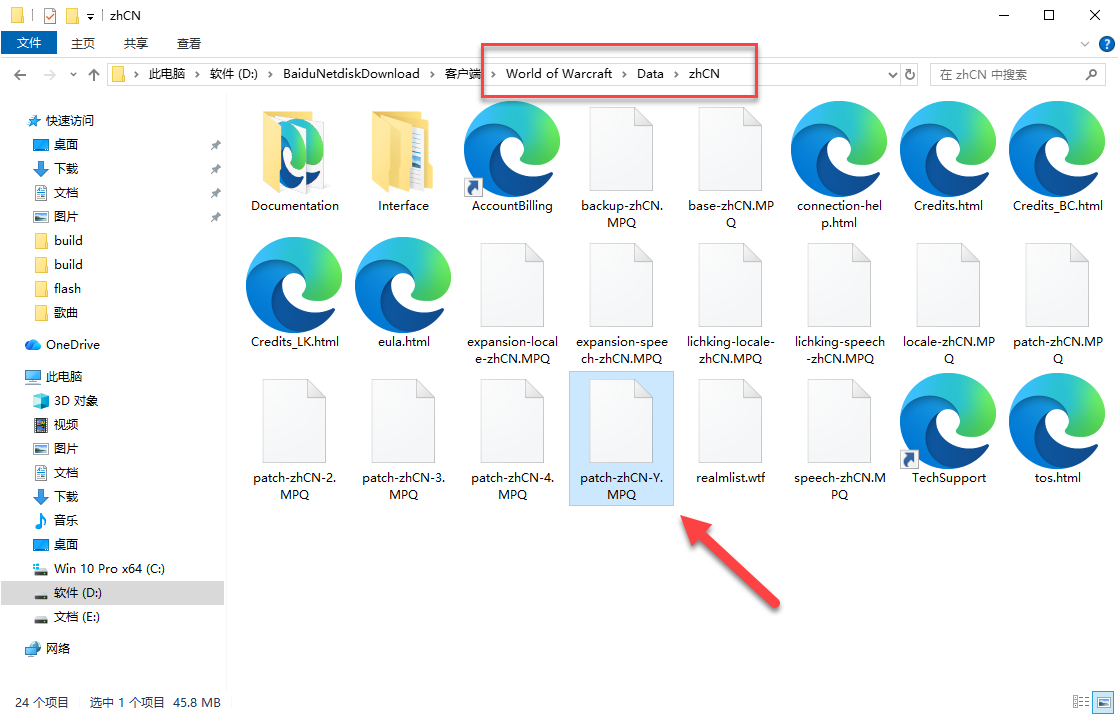The width and height of the screenshot is (1119, 715).
Task: Refresh the current folder view
Action: pyautogui.click(x=910, y=74)
